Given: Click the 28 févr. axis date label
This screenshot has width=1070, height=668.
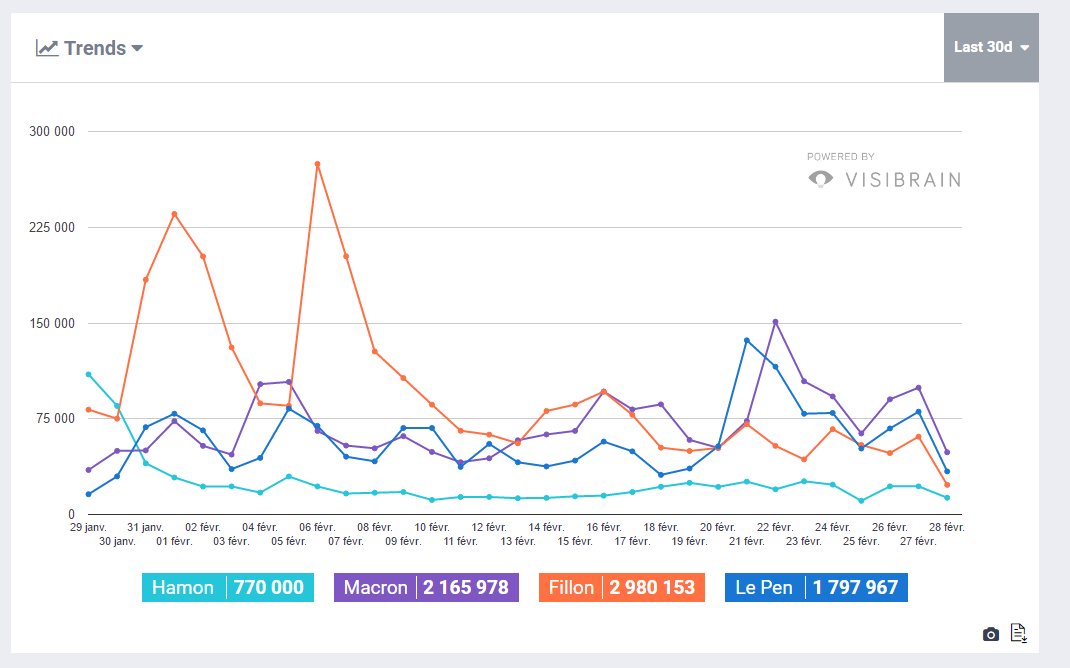Looking at the screenshot, I should click(x=946, y=527).
